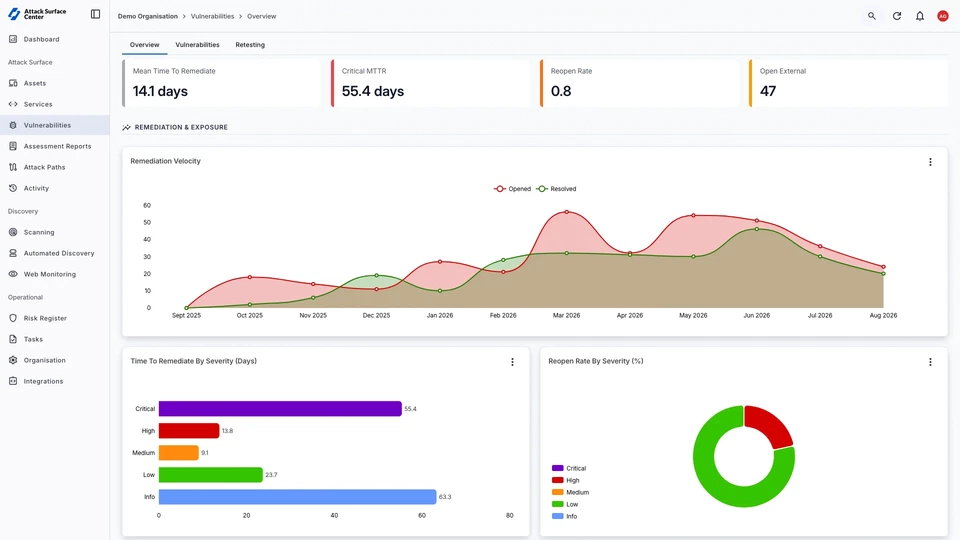This screenshot has width=960, height=540.
Task: Switch to the Vulnerabilities tab
Action: coord(197,45)
